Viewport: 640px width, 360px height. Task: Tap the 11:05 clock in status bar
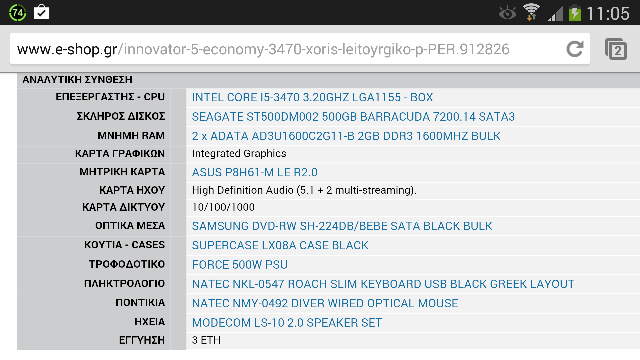click(x=608, y=13)
